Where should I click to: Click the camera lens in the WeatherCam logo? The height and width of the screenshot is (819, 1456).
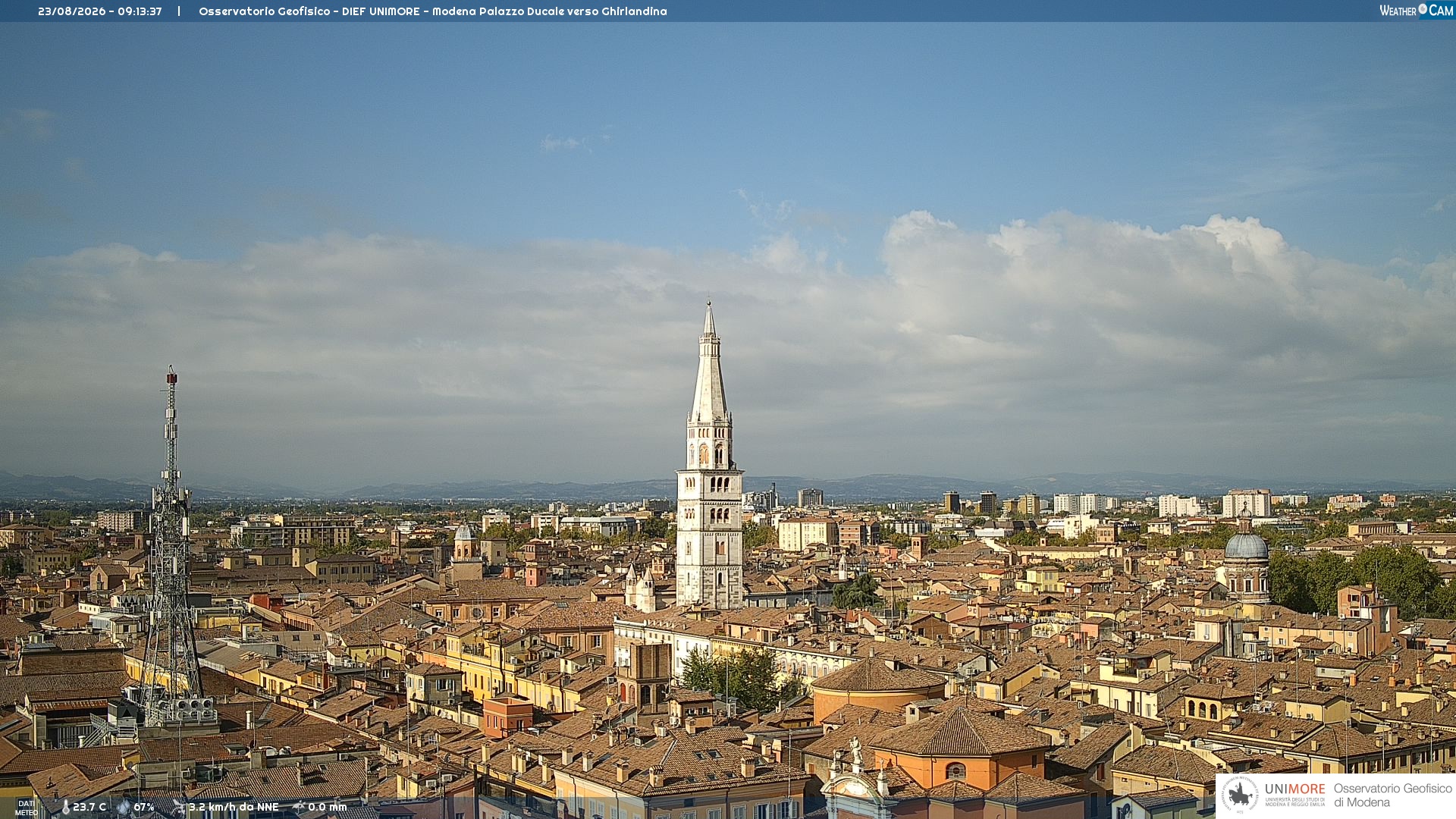(x=1423, y=8)
